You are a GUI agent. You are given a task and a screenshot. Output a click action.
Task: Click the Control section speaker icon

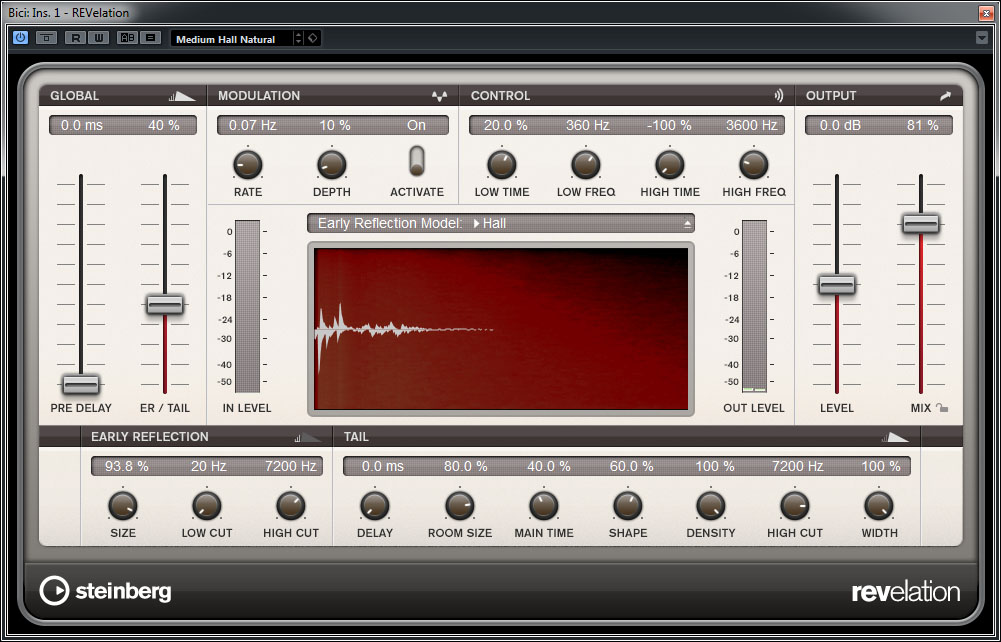(x=778, y=96)
